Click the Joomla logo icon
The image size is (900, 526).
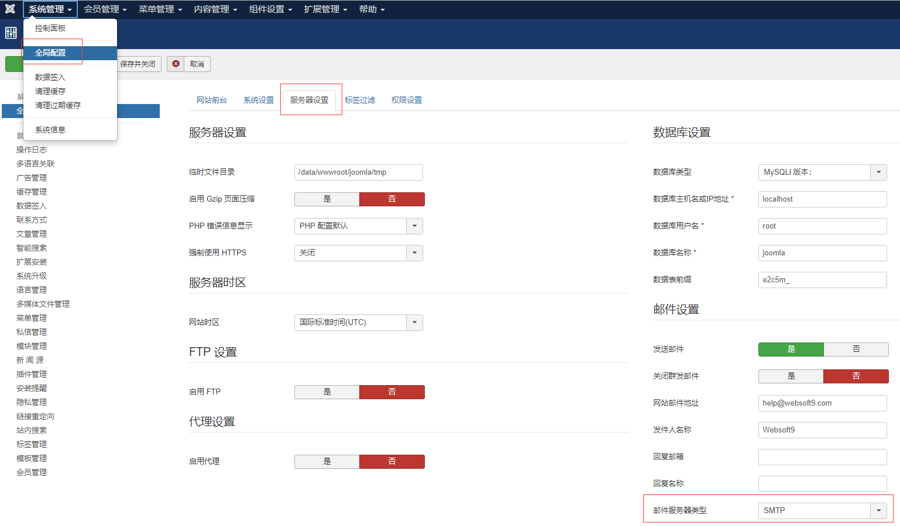click(10, 9)
